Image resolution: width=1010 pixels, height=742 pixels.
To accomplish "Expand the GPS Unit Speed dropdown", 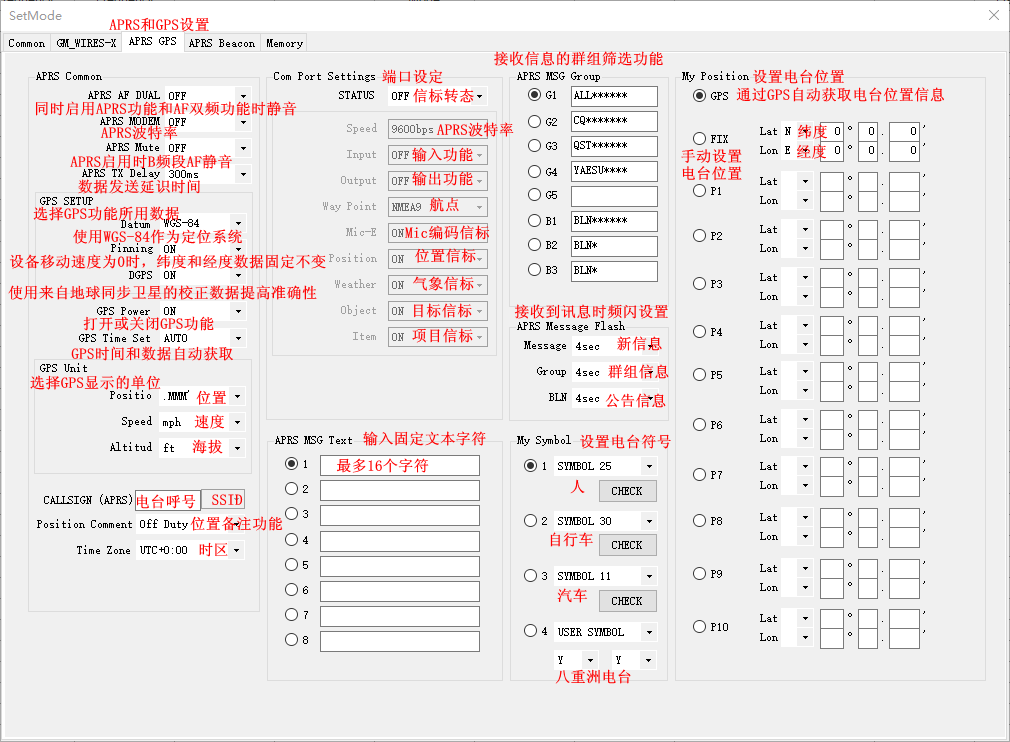I will coord(237,423).
